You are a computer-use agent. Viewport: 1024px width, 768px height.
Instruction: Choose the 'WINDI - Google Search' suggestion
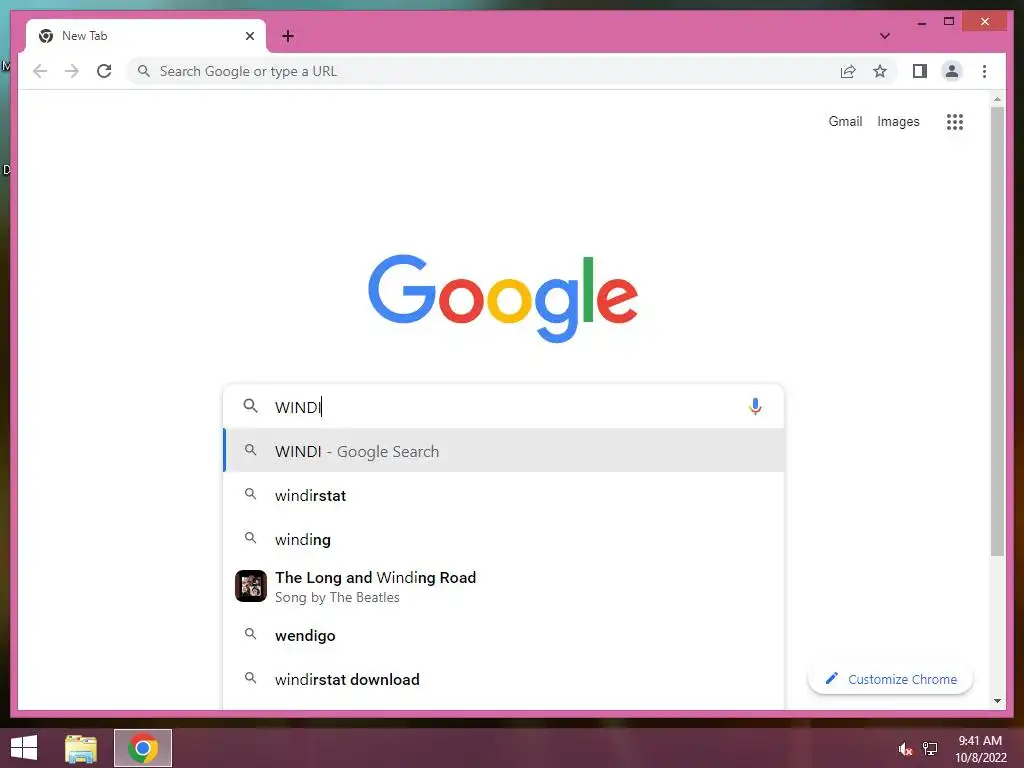pos(503,451)
